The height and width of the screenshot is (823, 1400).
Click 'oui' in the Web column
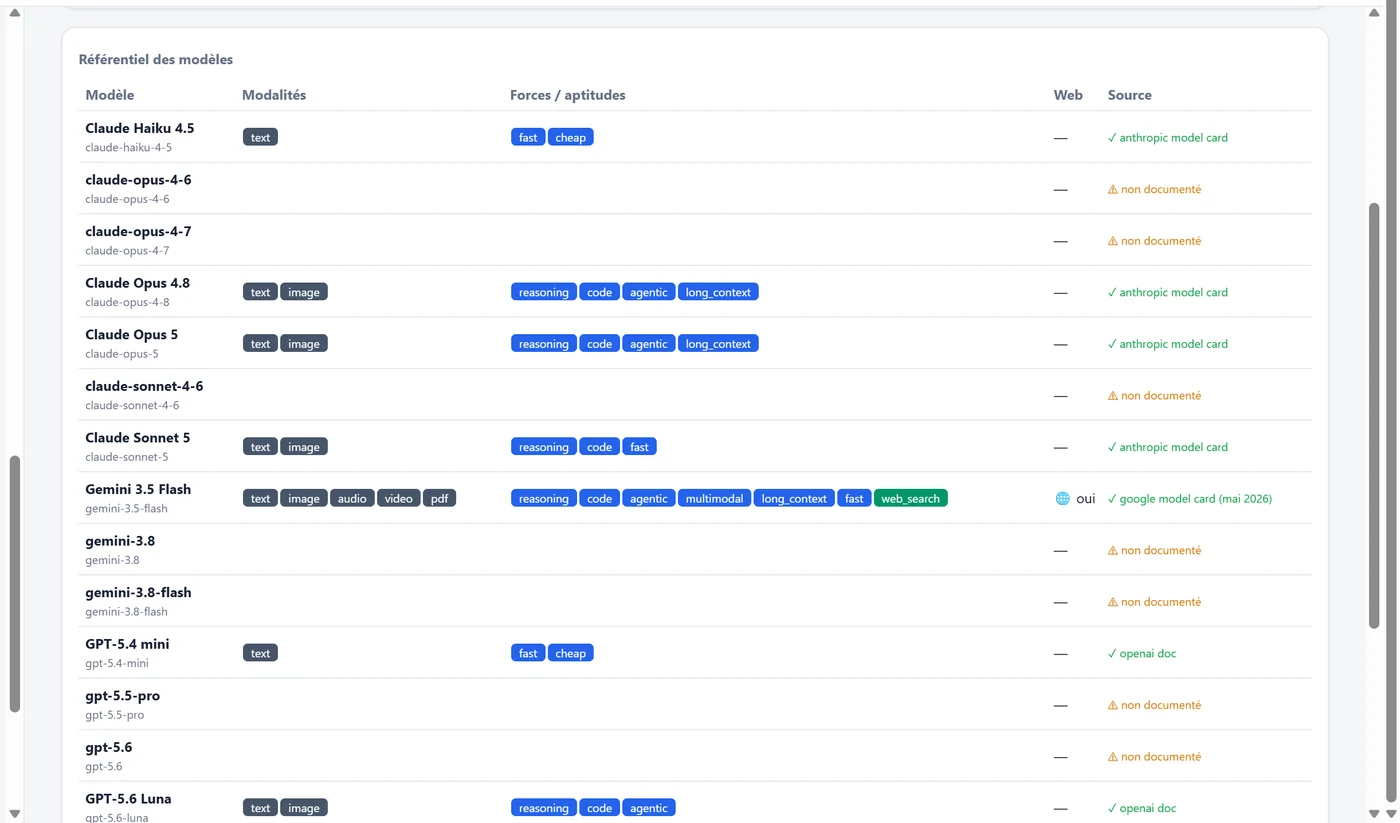coord(1086,498)
